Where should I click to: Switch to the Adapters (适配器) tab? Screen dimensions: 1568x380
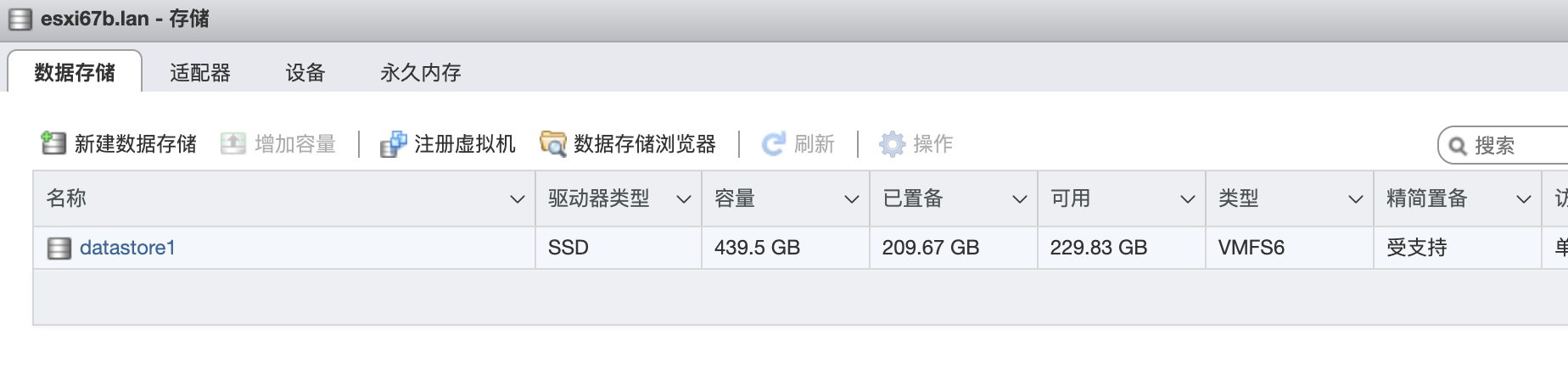click(x=200, y=73)
